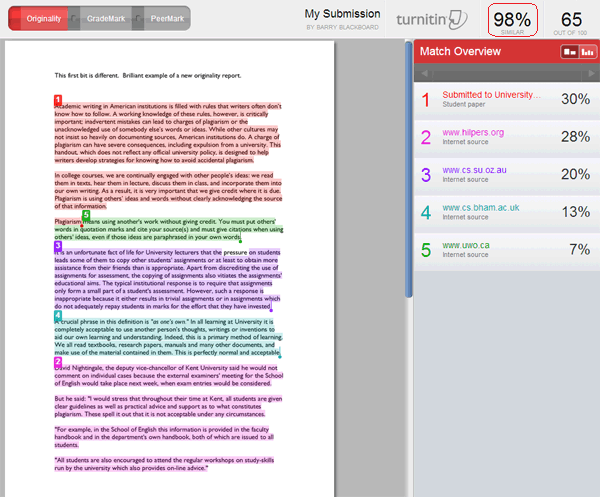Show matches as bar chart view
Screen dimensions: 600x497
[587, 51]
